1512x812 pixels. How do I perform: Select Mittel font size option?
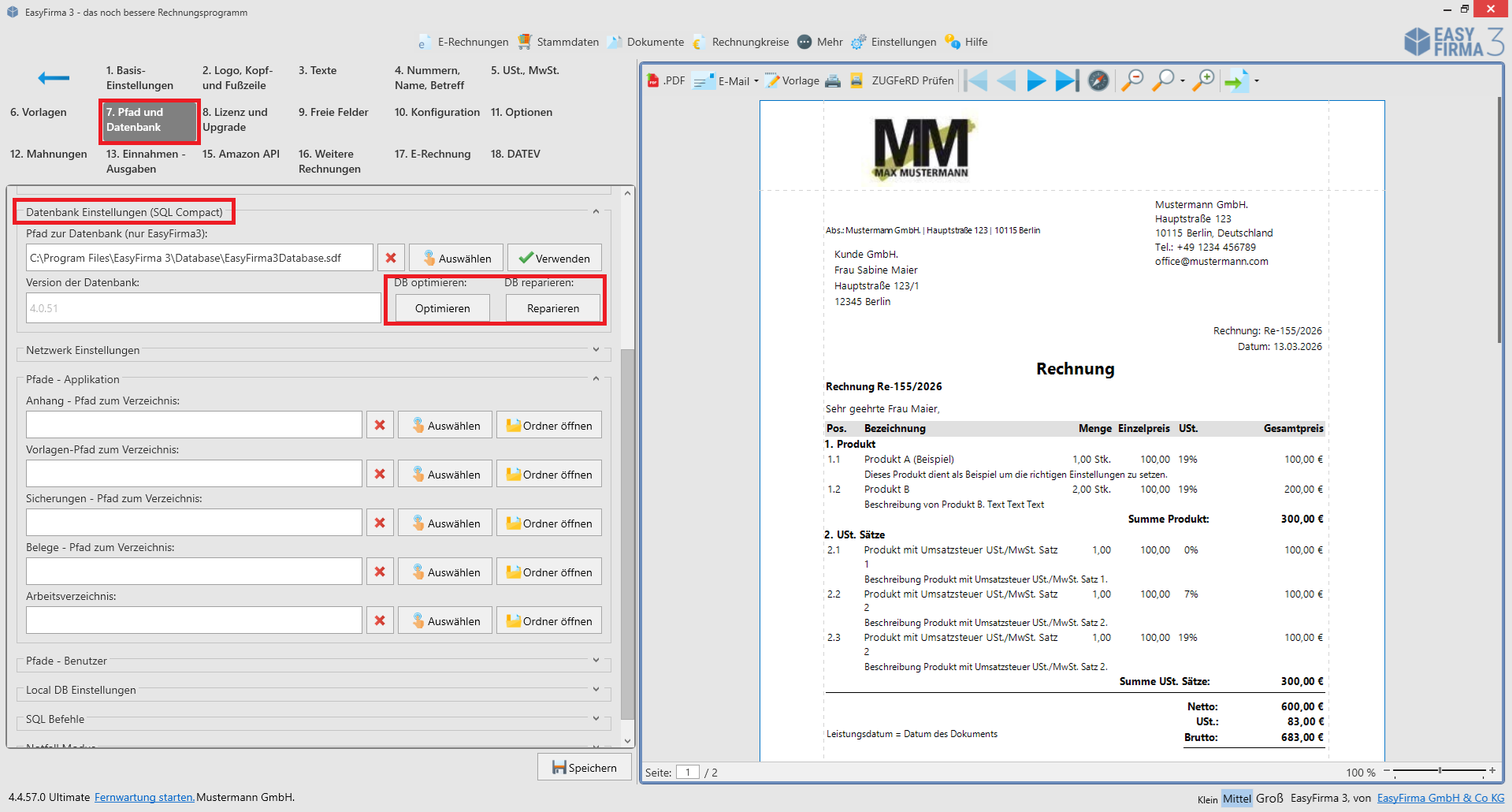click(x=1236, y=799)
